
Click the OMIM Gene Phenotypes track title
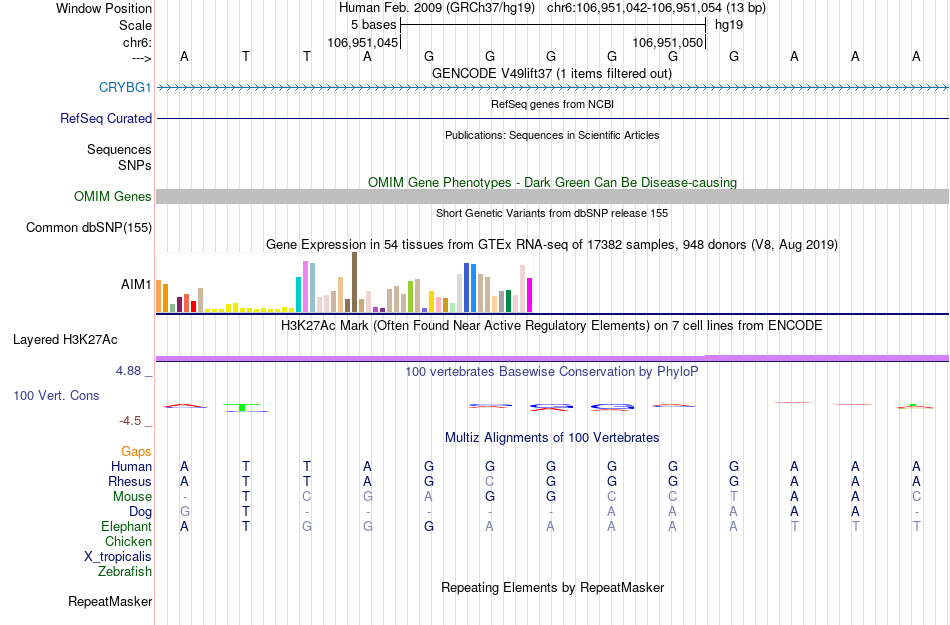pyautogui.click(x=552, y=182)
